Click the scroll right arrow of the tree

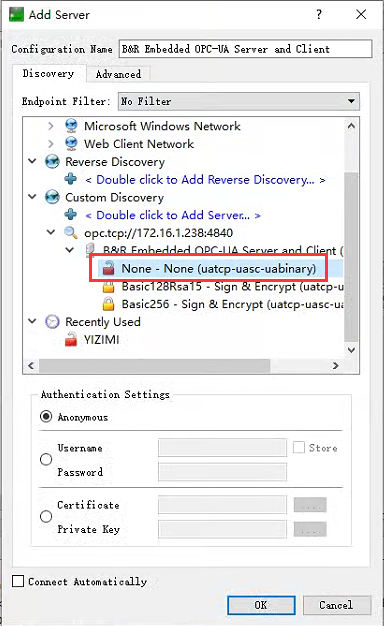tap(336, 365)
